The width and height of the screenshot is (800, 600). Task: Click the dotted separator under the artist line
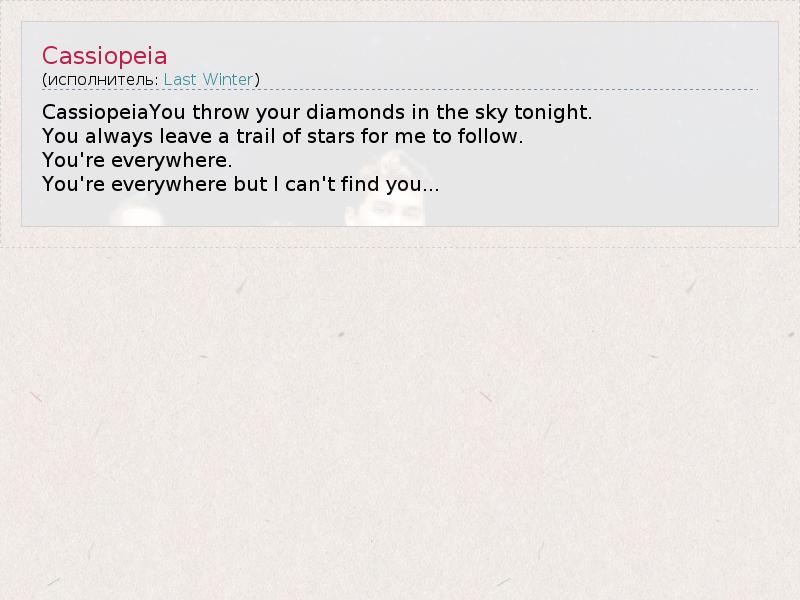(x=400, y=91)
